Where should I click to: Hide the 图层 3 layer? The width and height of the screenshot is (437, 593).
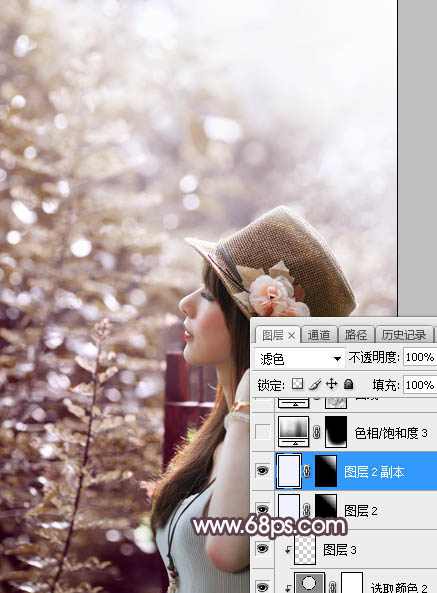click(262, 548)
